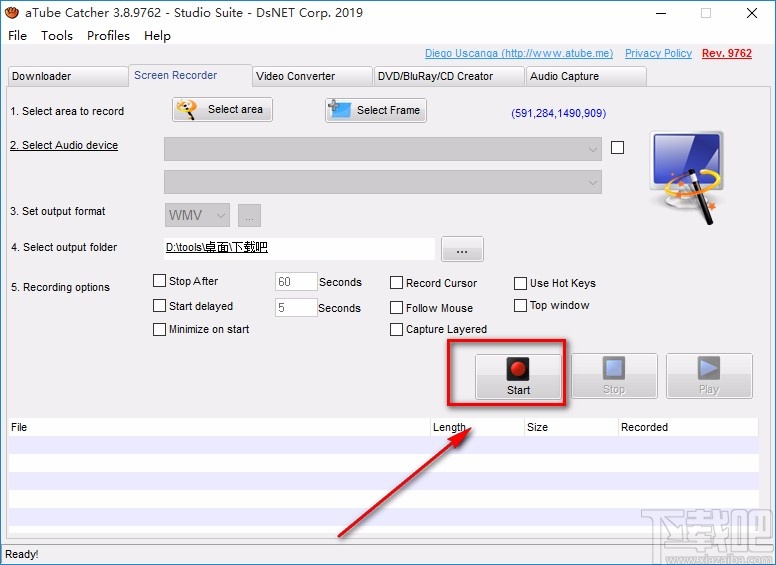Open the Diego Uscanga atube.me link
Viewport: 776px width, 565px height.
(x=519, y=53)
